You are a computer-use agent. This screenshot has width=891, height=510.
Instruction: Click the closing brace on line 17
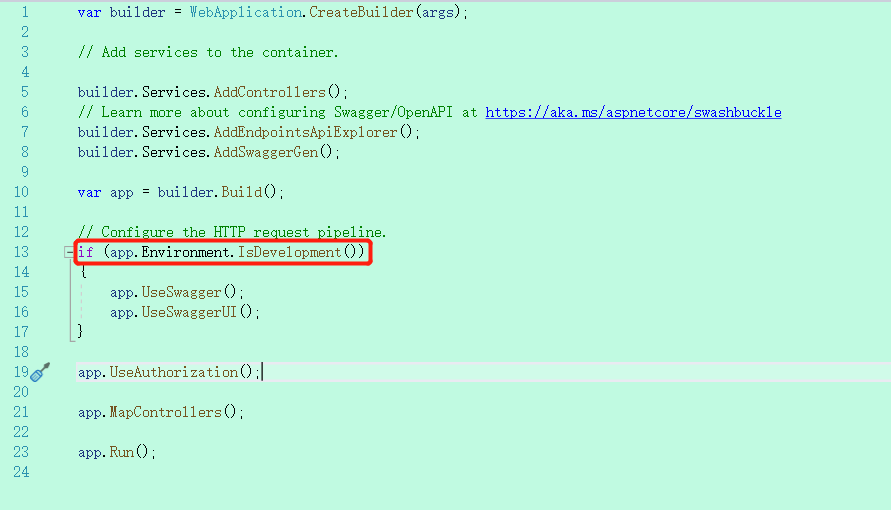tap(80, 332)
